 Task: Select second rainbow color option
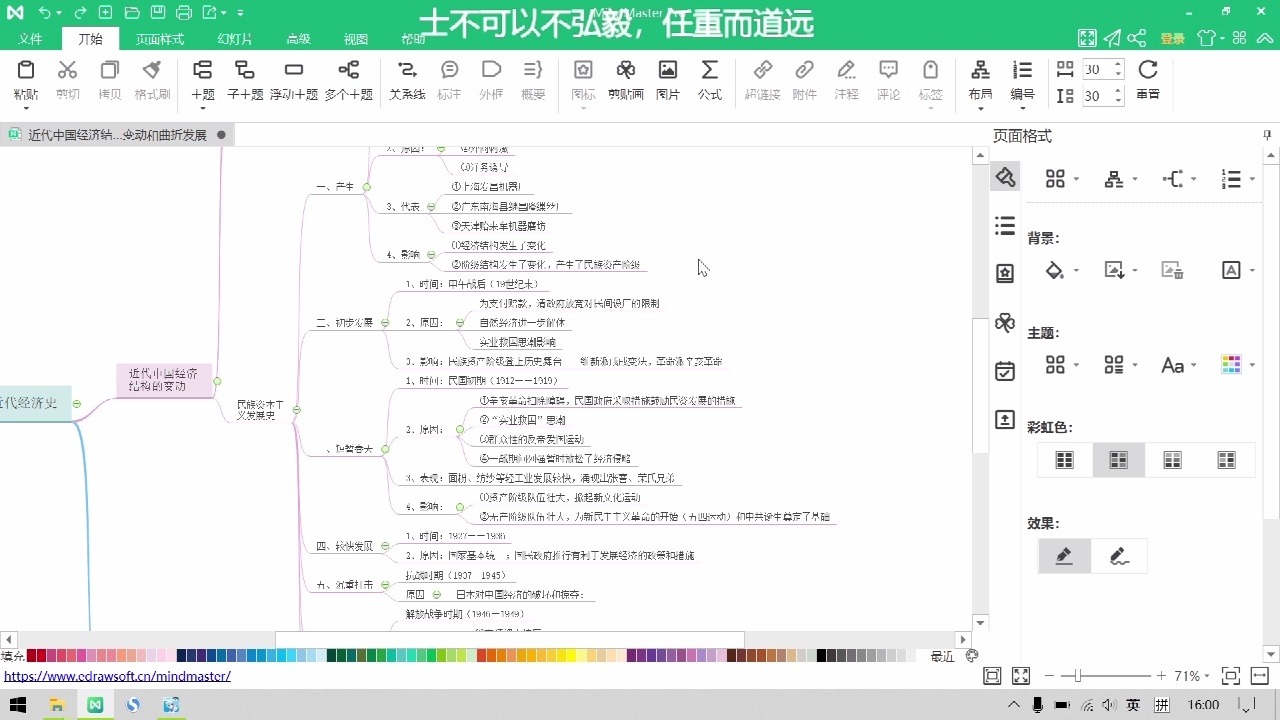coord(1119,460)
